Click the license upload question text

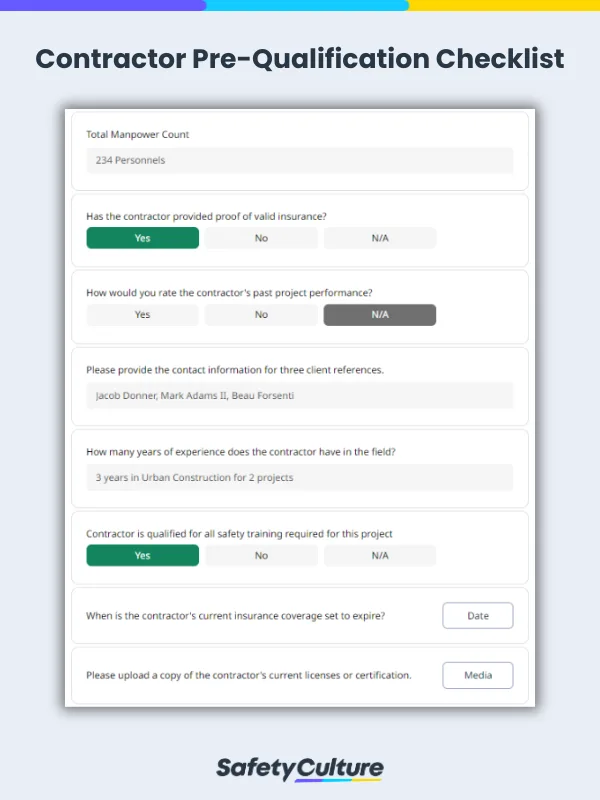(x=245, y=675)
